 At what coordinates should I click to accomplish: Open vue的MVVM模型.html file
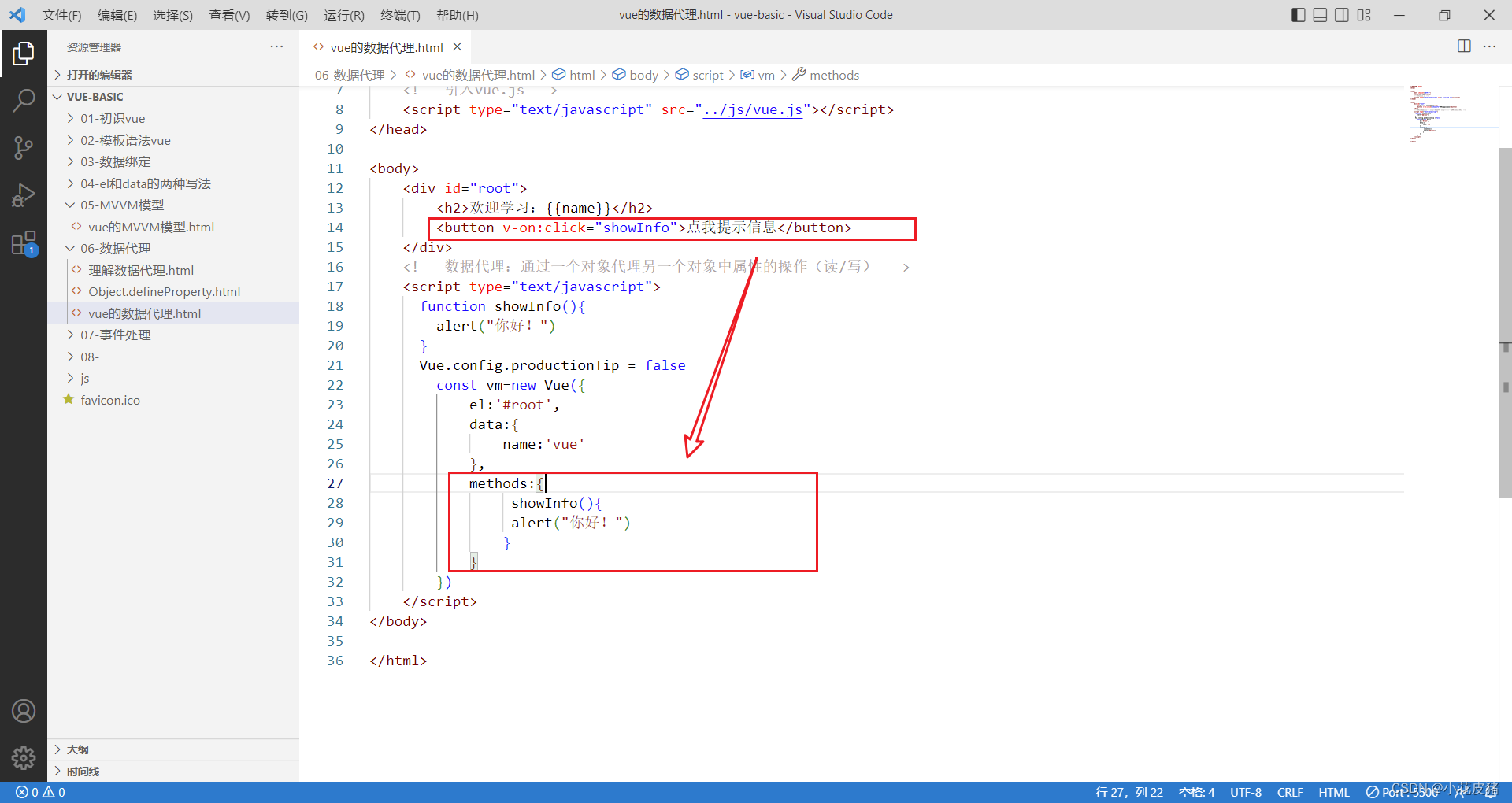pos(173,227)
